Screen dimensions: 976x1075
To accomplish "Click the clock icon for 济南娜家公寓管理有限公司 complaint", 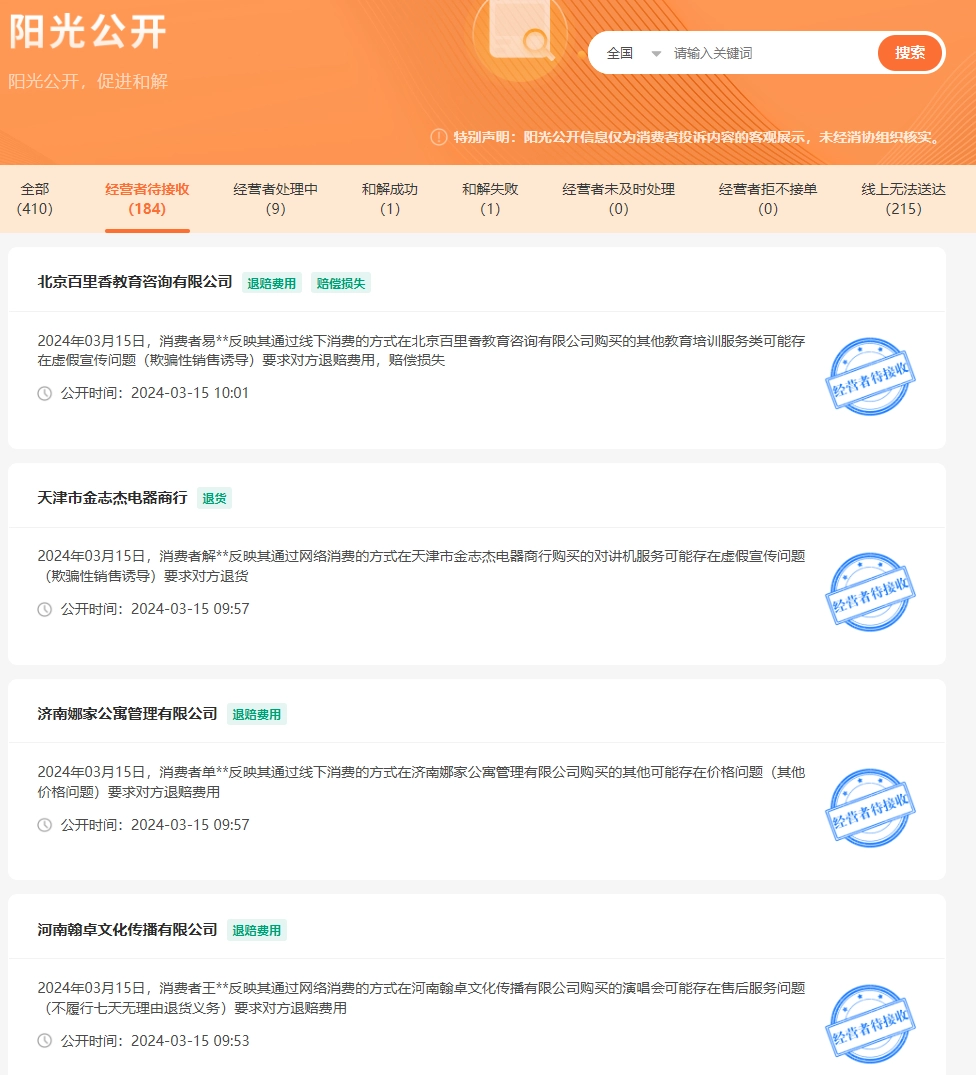I will click(41, 825).
